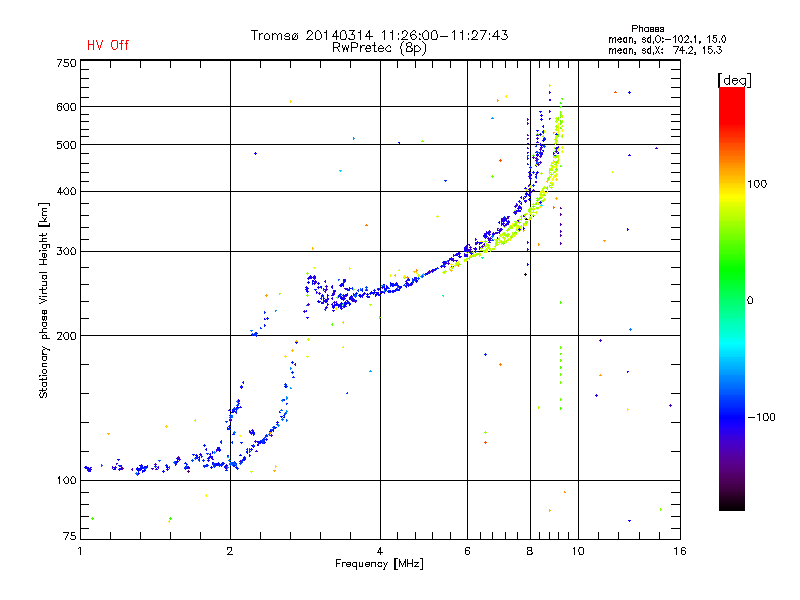Screen dimensions: 800x600
Task: Click the x-axis label '8'
Action: [x=530, y=551]
